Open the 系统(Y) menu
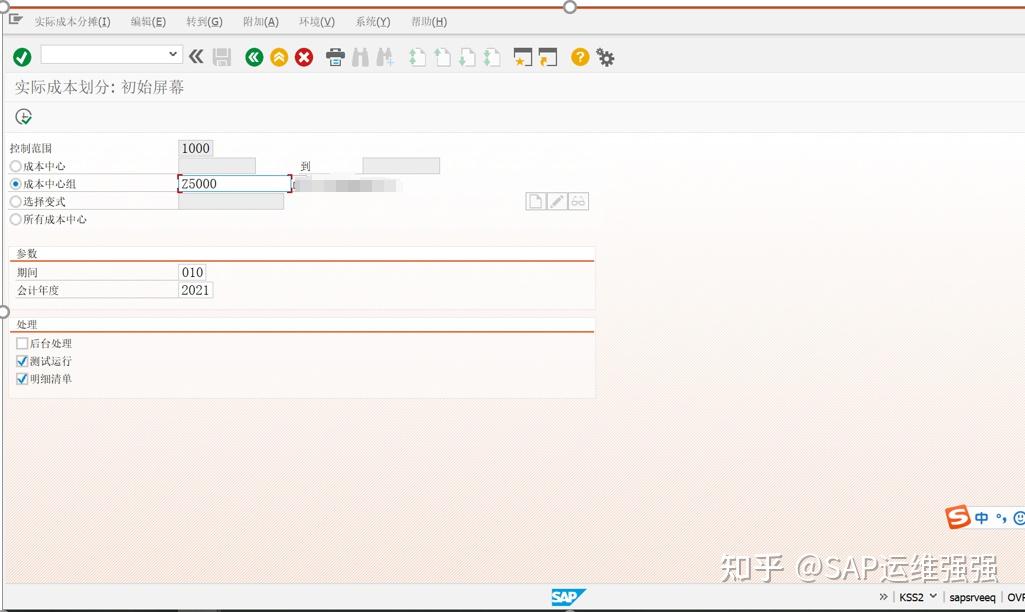 371,21
